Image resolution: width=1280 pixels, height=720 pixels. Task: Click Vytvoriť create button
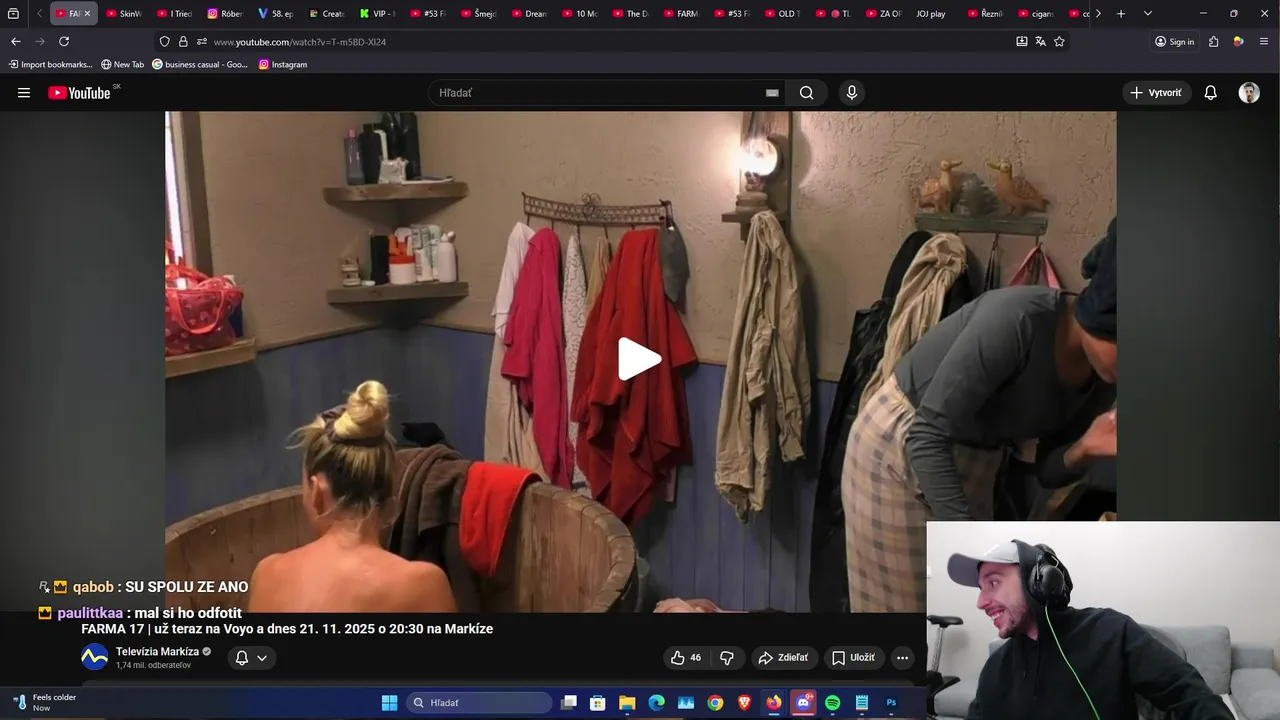point(1156,93)
